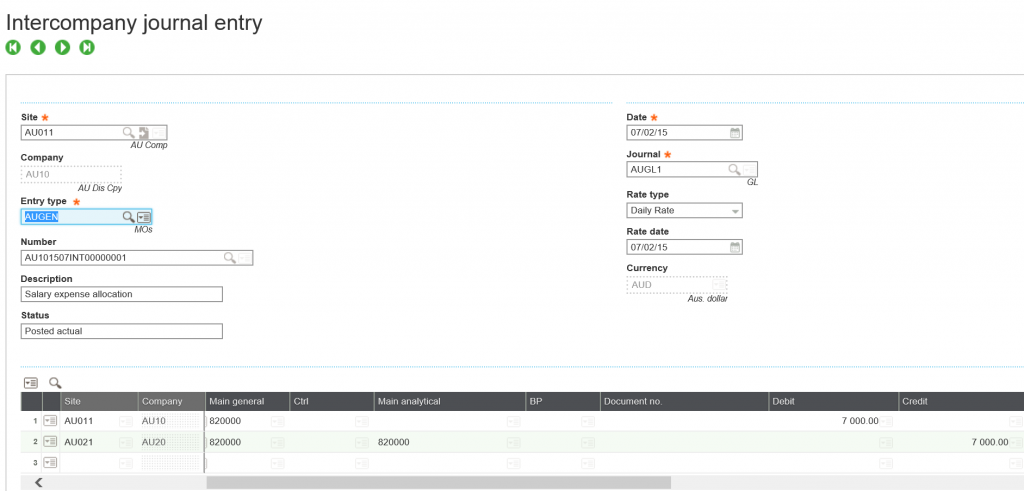Go to the first record navigation icon
This screenshot has height=491, width=1024.
[13, 47]
